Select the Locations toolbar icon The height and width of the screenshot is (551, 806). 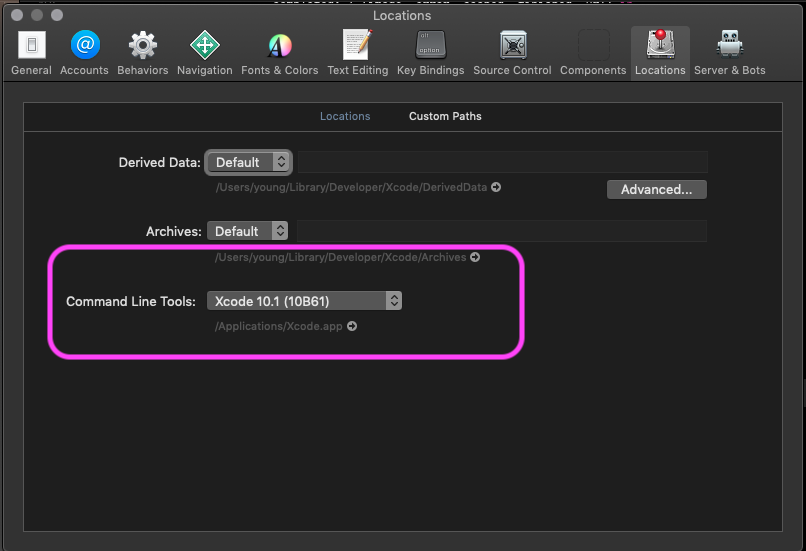coord(660,53)
